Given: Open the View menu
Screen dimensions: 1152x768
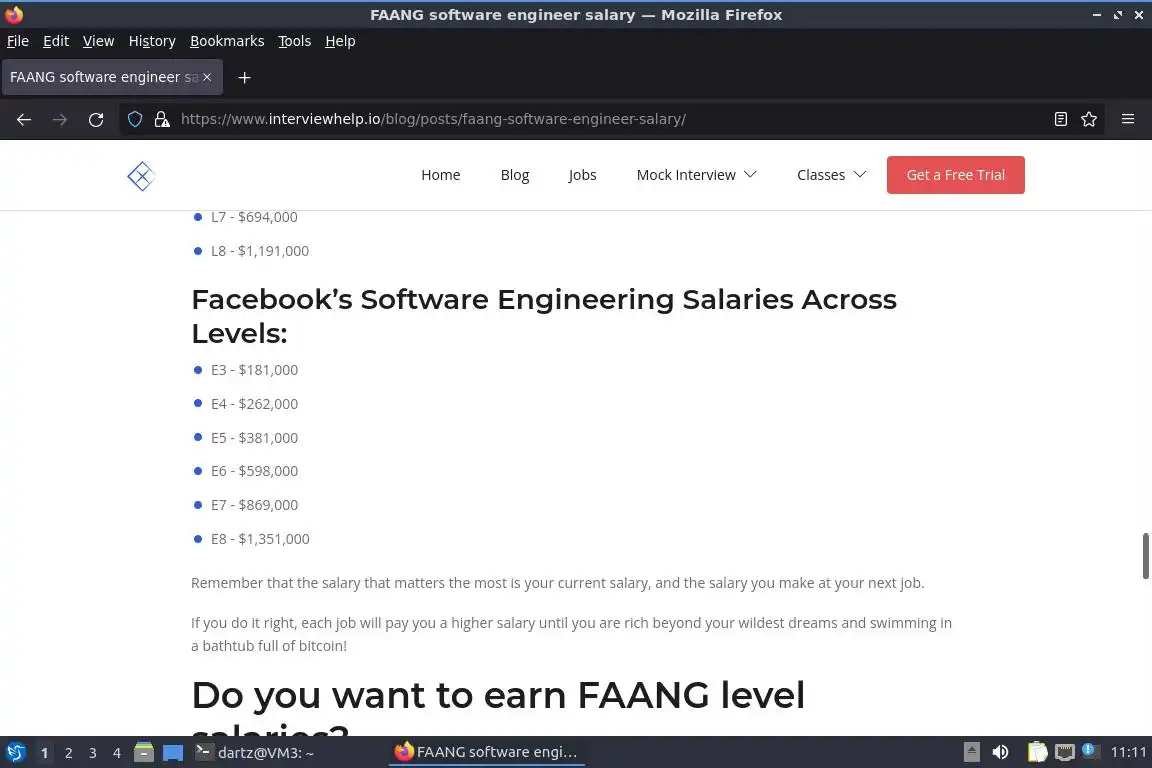Looking at the screenshot, I should point(98,41).
